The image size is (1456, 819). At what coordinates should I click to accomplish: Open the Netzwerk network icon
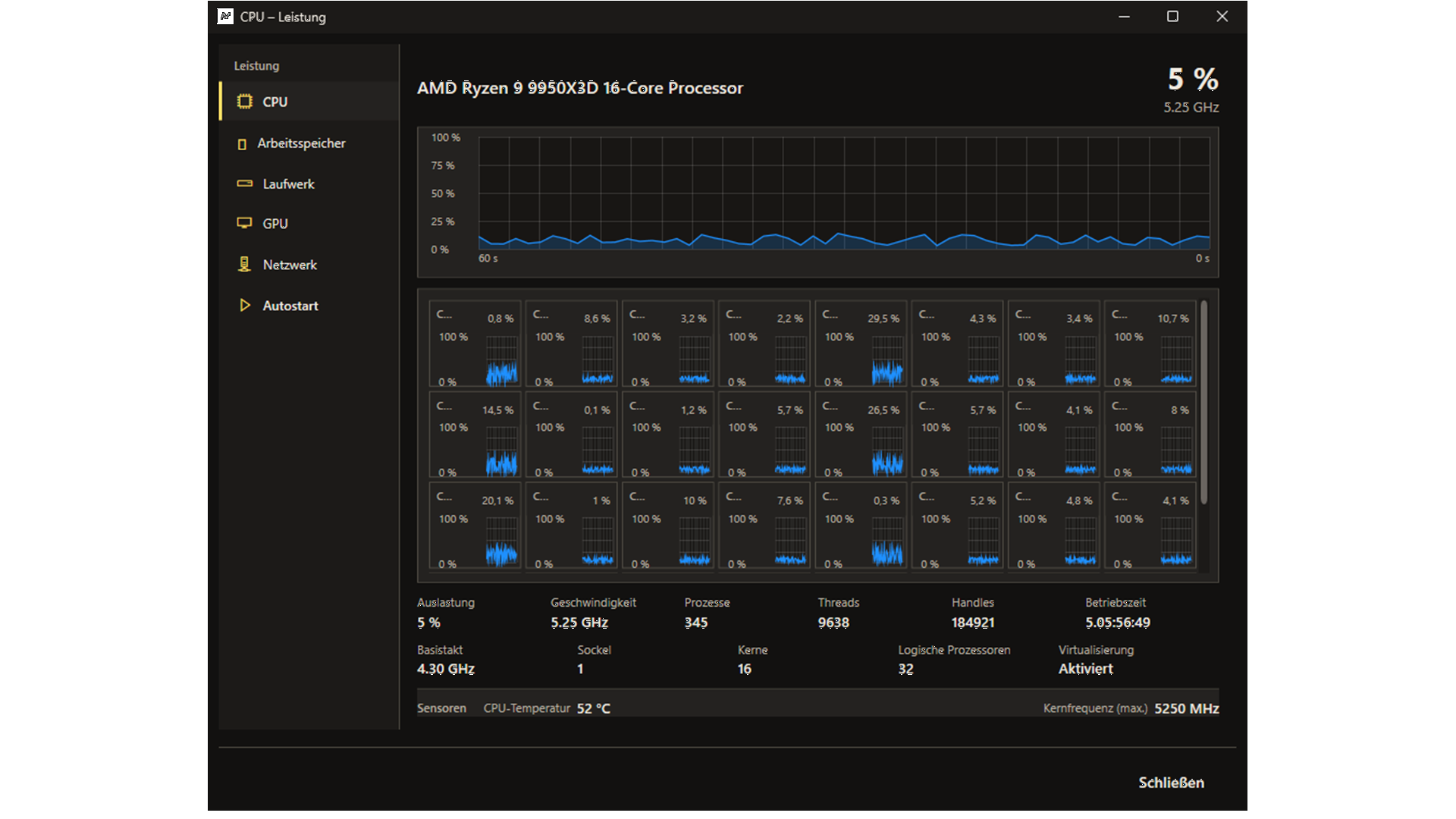click(x=244, y=264)
